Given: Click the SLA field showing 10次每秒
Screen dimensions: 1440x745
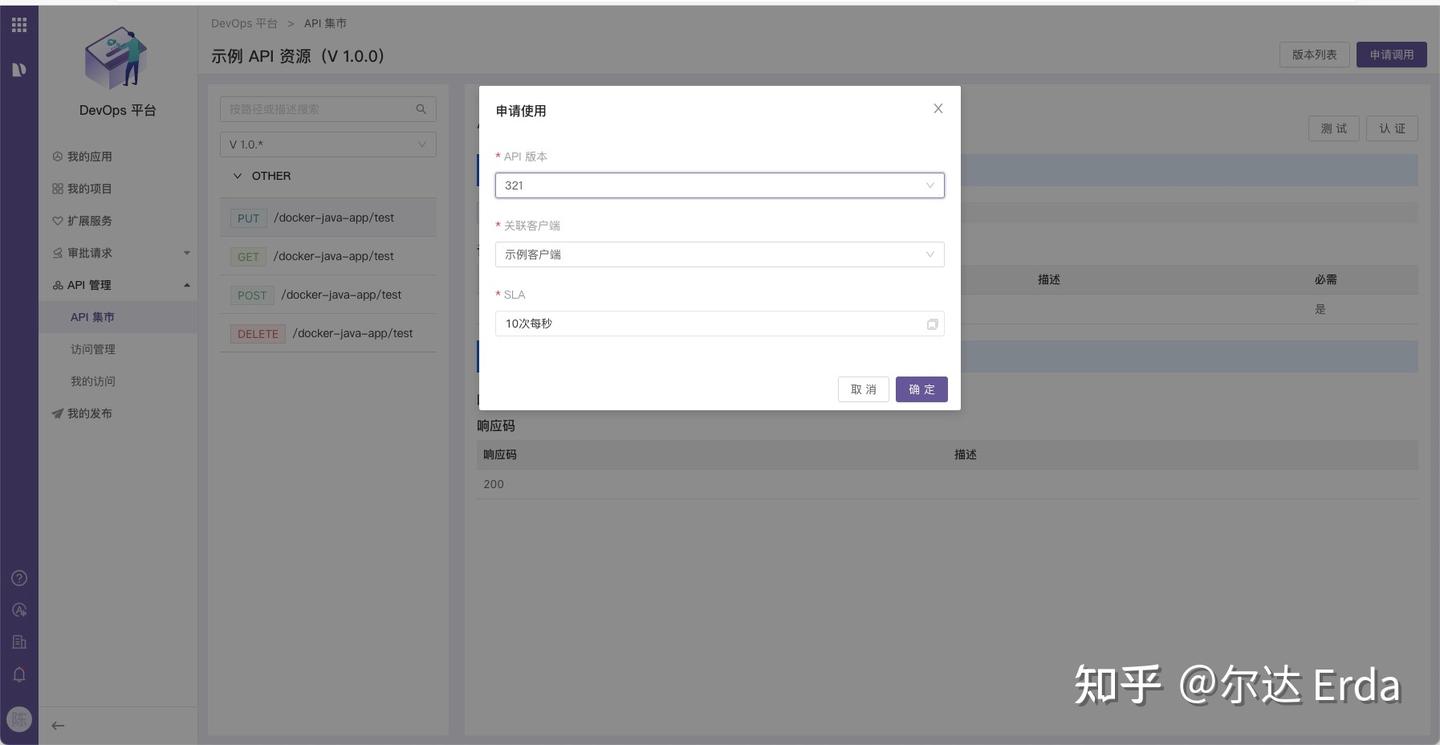Looking at the screenshot, I should 719,323.
